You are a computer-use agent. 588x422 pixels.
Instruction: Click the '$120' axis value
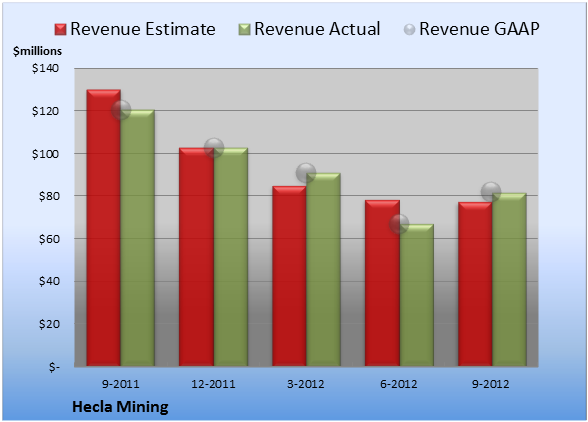pos(45,111)
